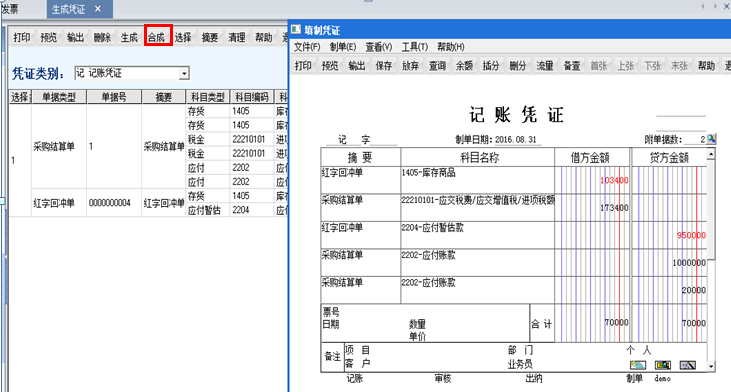Viewport: 731px width, 392px height.
Task: Click the 填制凭证 title bar window icon
Action: (x=296, y=30)
